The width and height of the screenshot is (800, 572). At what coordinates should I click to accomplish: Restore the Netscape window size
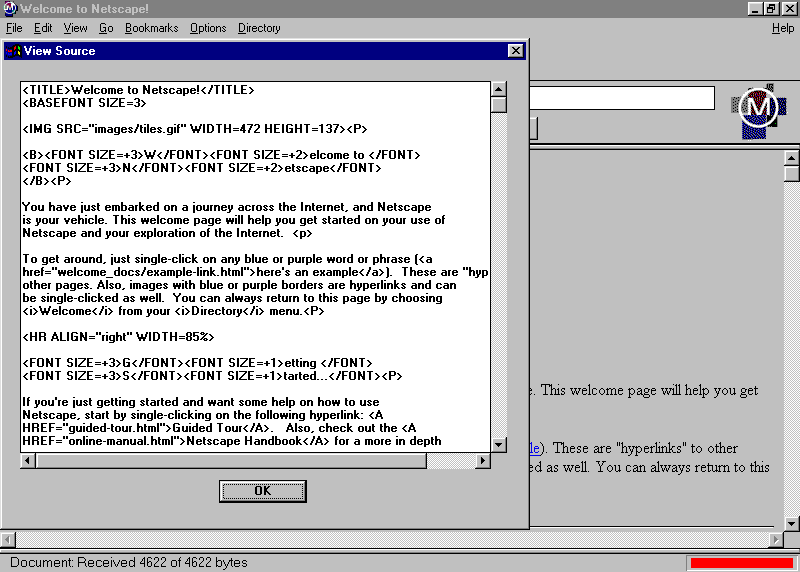point(771,9)
